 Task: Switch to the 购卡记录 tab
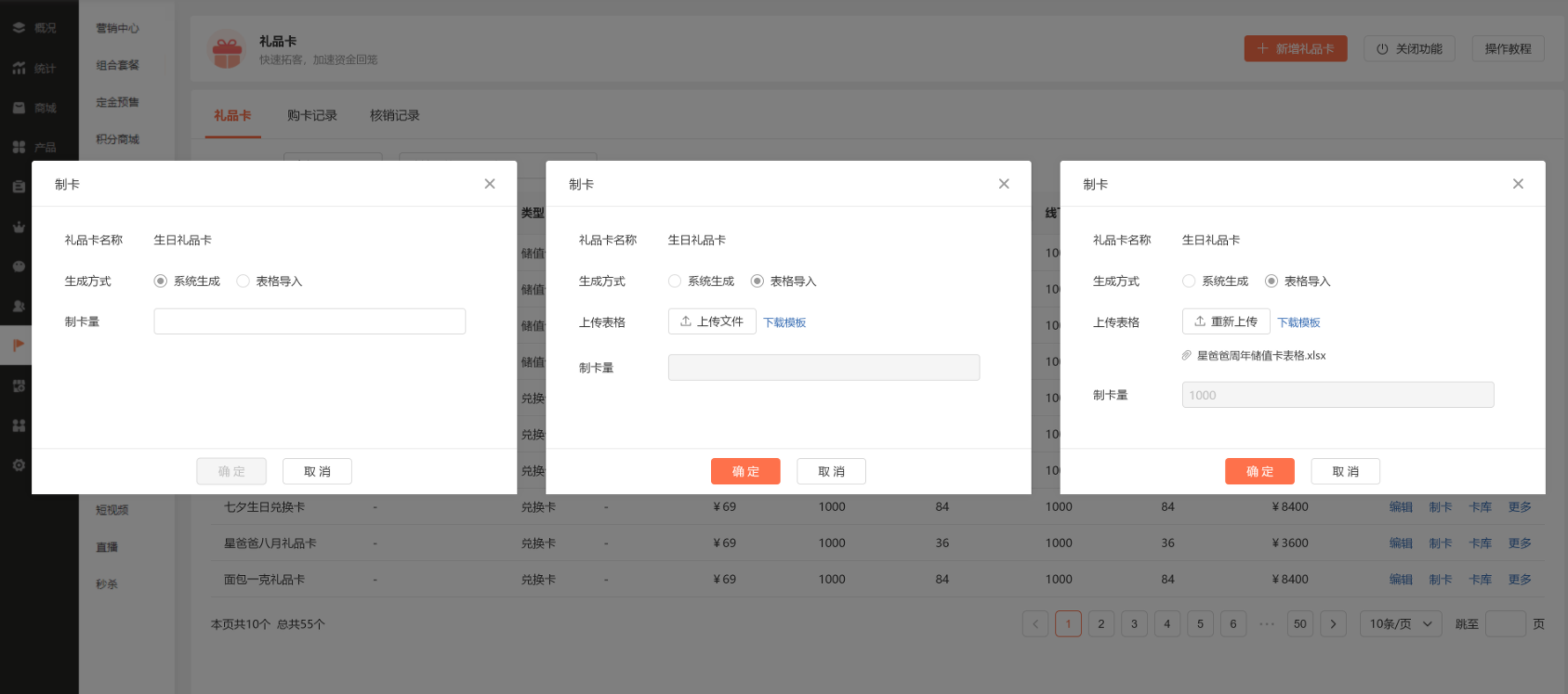coord(312,115)
